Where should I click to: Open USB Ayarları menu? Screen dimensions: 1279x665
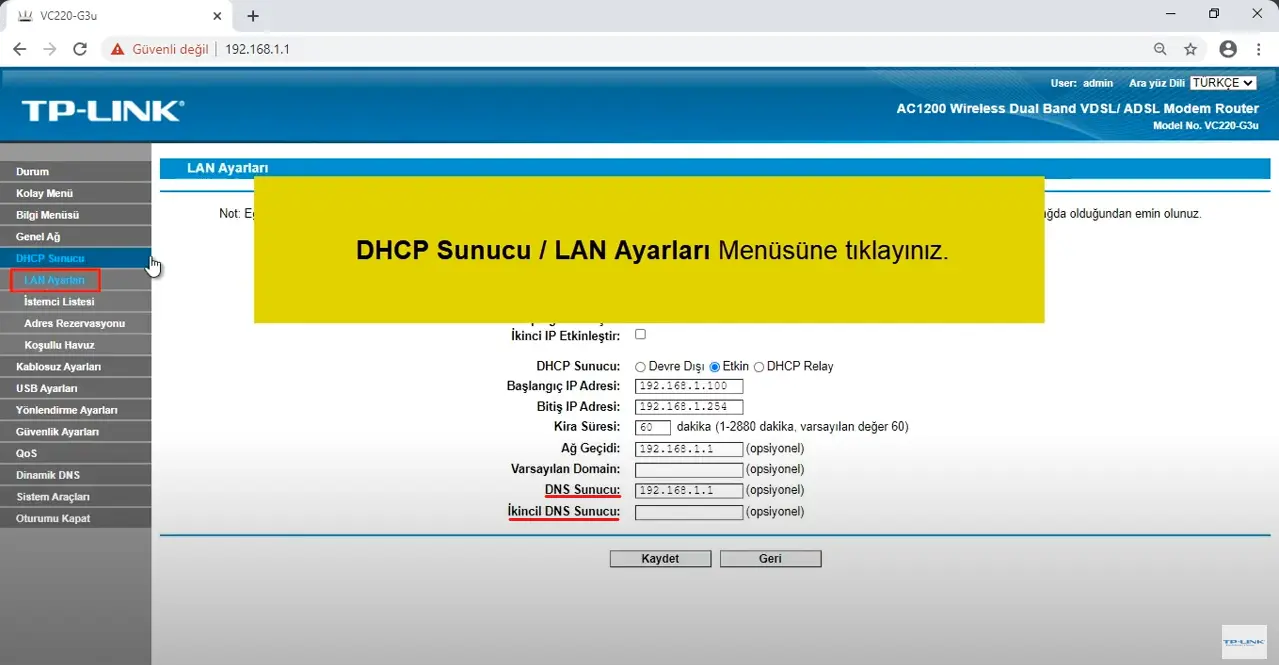pos(76,388)
